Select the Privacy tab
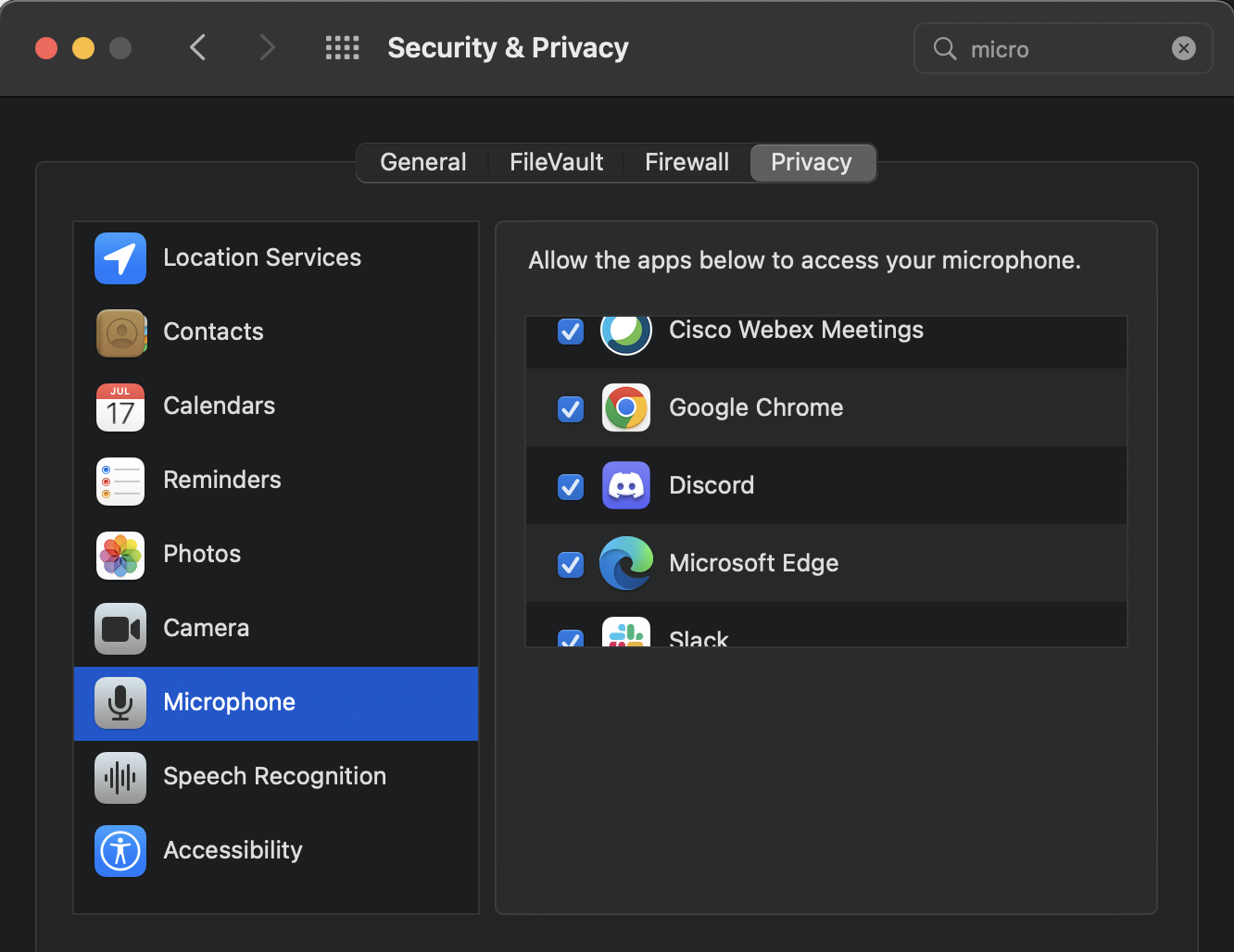Image resolution: width=1234 pixels, height=952 pixels. tap(812, 162)
